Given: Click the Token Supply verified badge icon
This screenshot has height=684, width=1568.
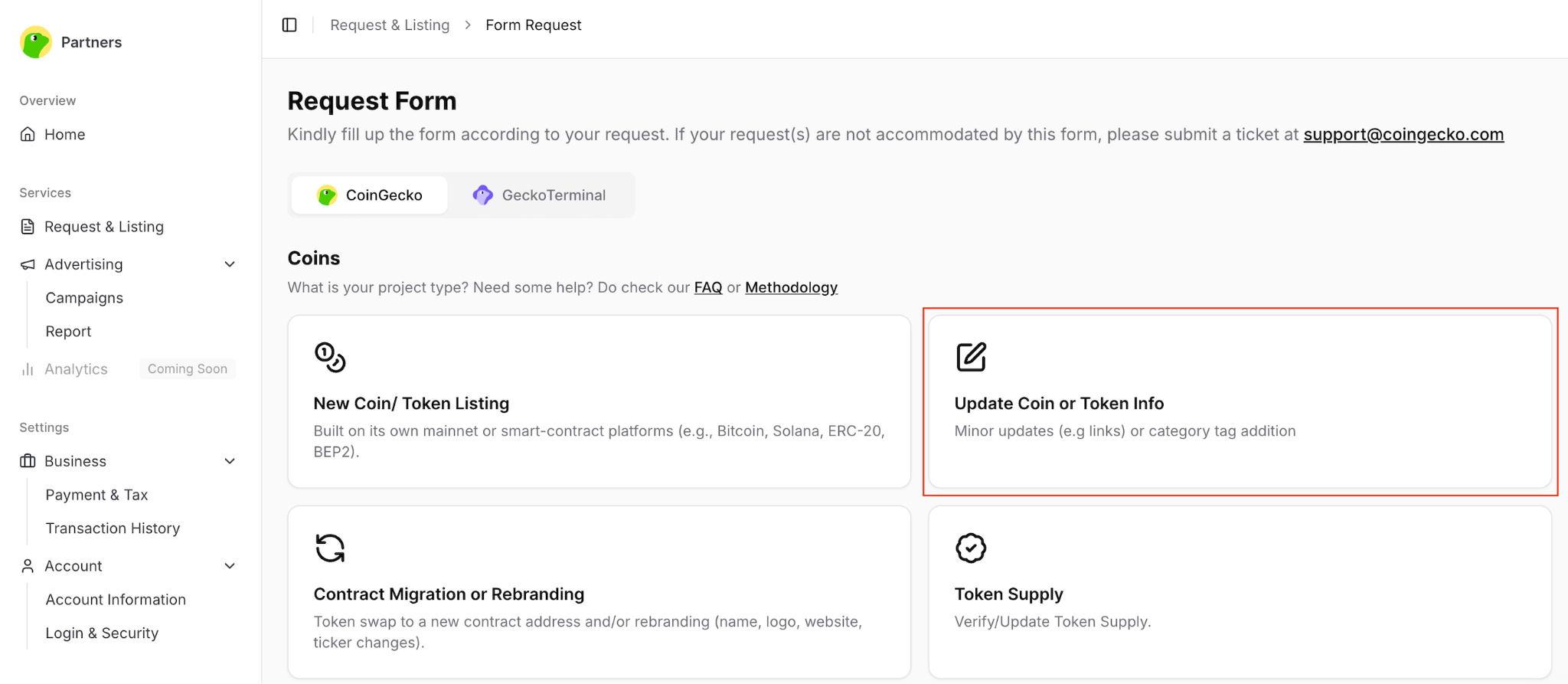Looking at the screenshot, I should point(971,548).
